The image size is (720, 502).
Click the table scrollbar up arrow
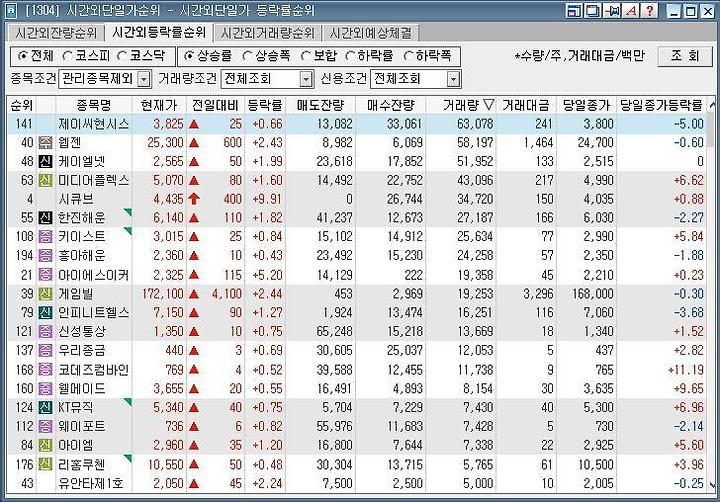click(x=711, y=105)
